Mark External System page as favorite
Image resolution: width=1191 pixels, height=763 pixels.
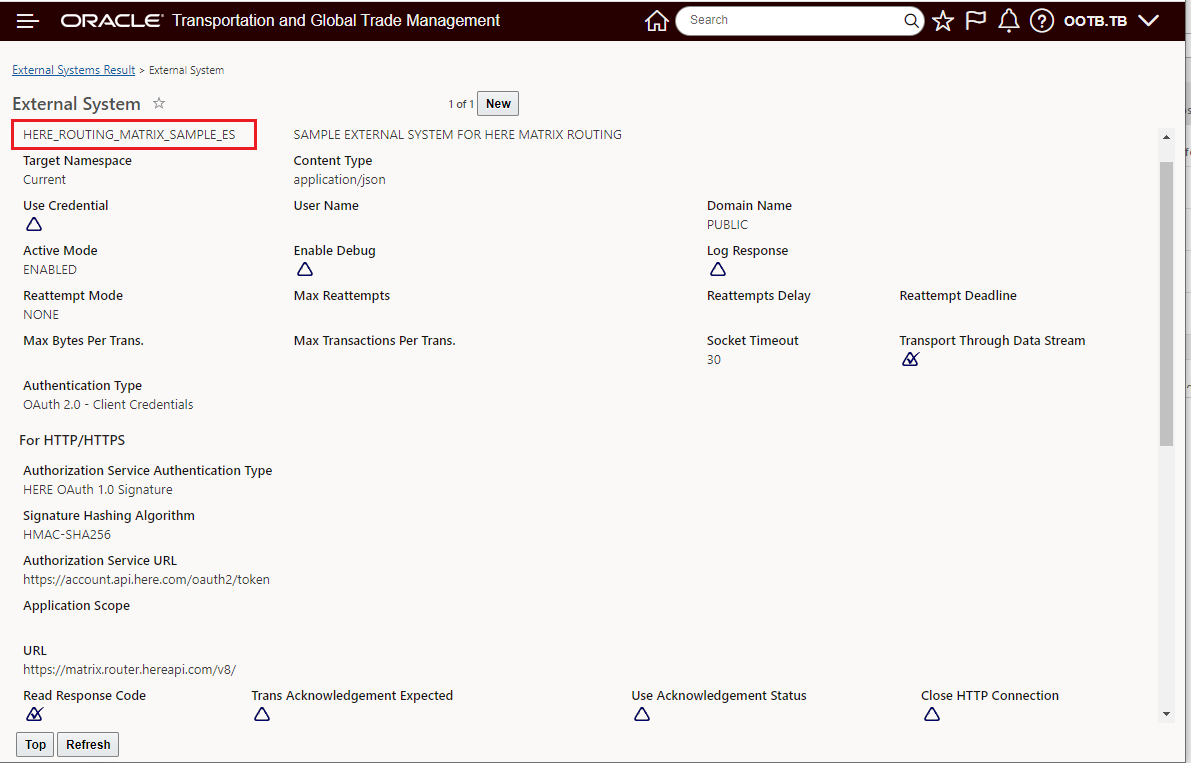pos(159,103)
